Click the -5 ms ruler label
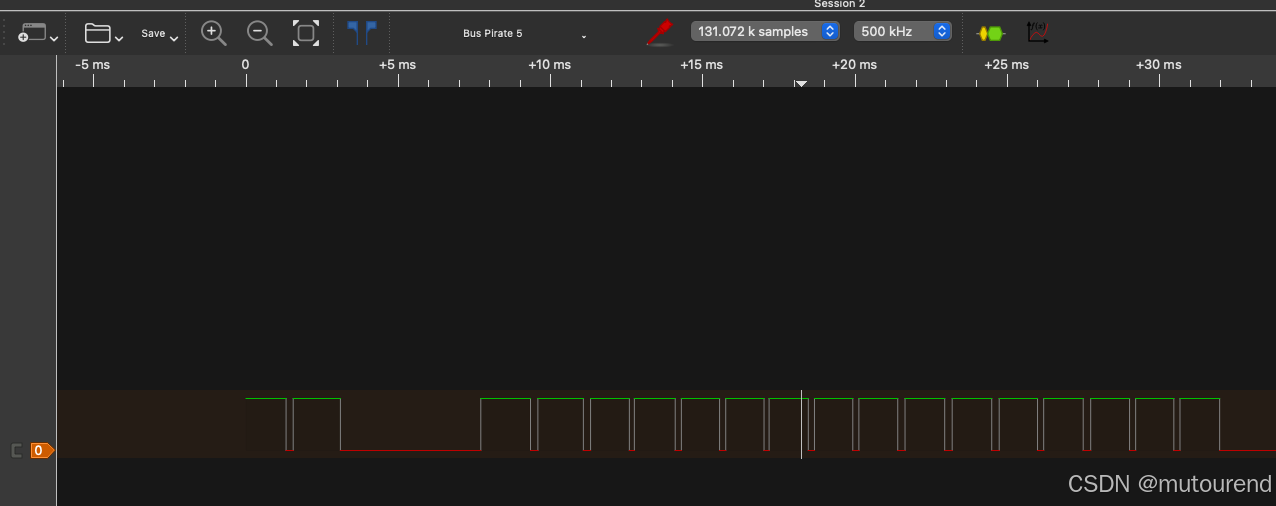This screenshot has width=1276, height=506. tap(93, 65)
